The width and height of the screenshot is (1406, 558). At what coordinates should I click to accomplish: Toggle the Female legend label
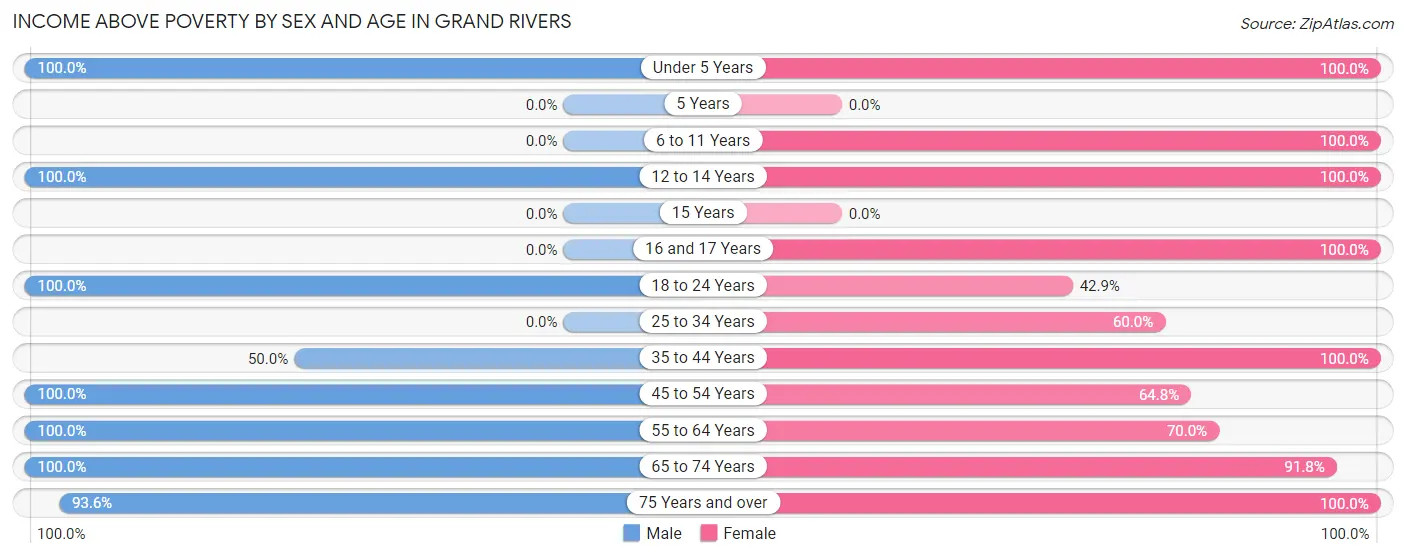click(749, 534)
